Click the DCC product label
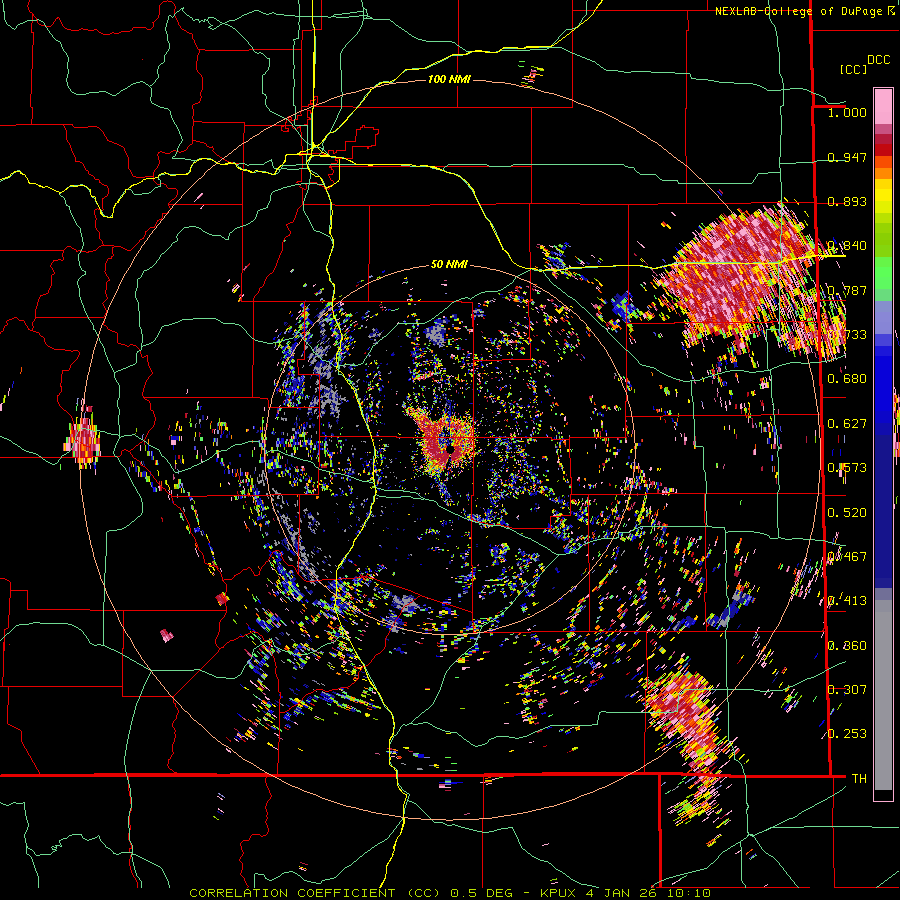Viewport: 900px width, 900px height. coord(878,60)
